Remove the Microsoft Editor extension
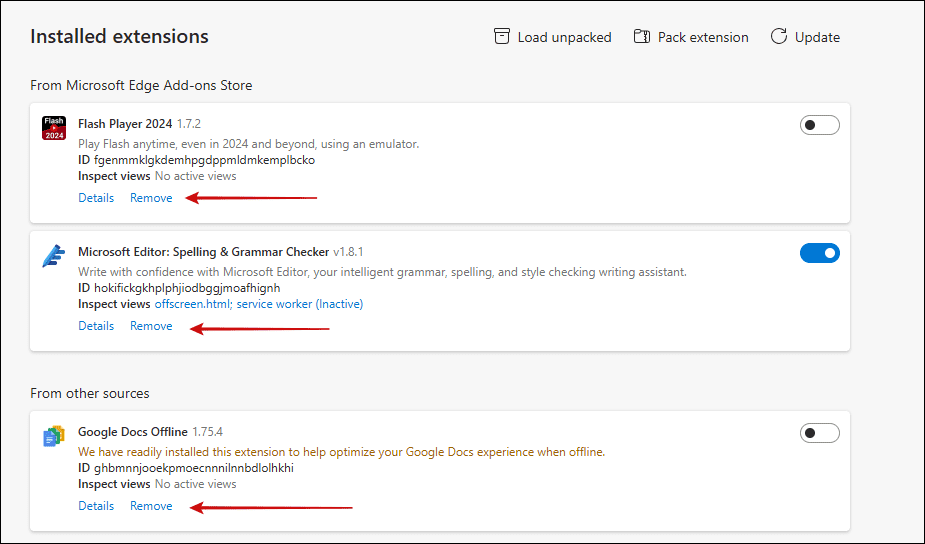Screen dimensions: 925x544 coord(151,326)
